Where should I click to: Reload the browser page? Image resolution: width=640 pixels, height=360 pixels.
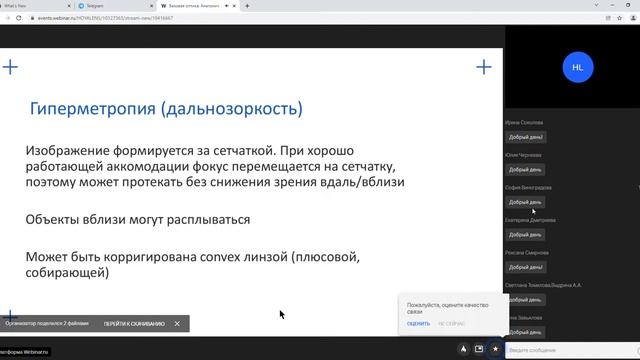19,18
